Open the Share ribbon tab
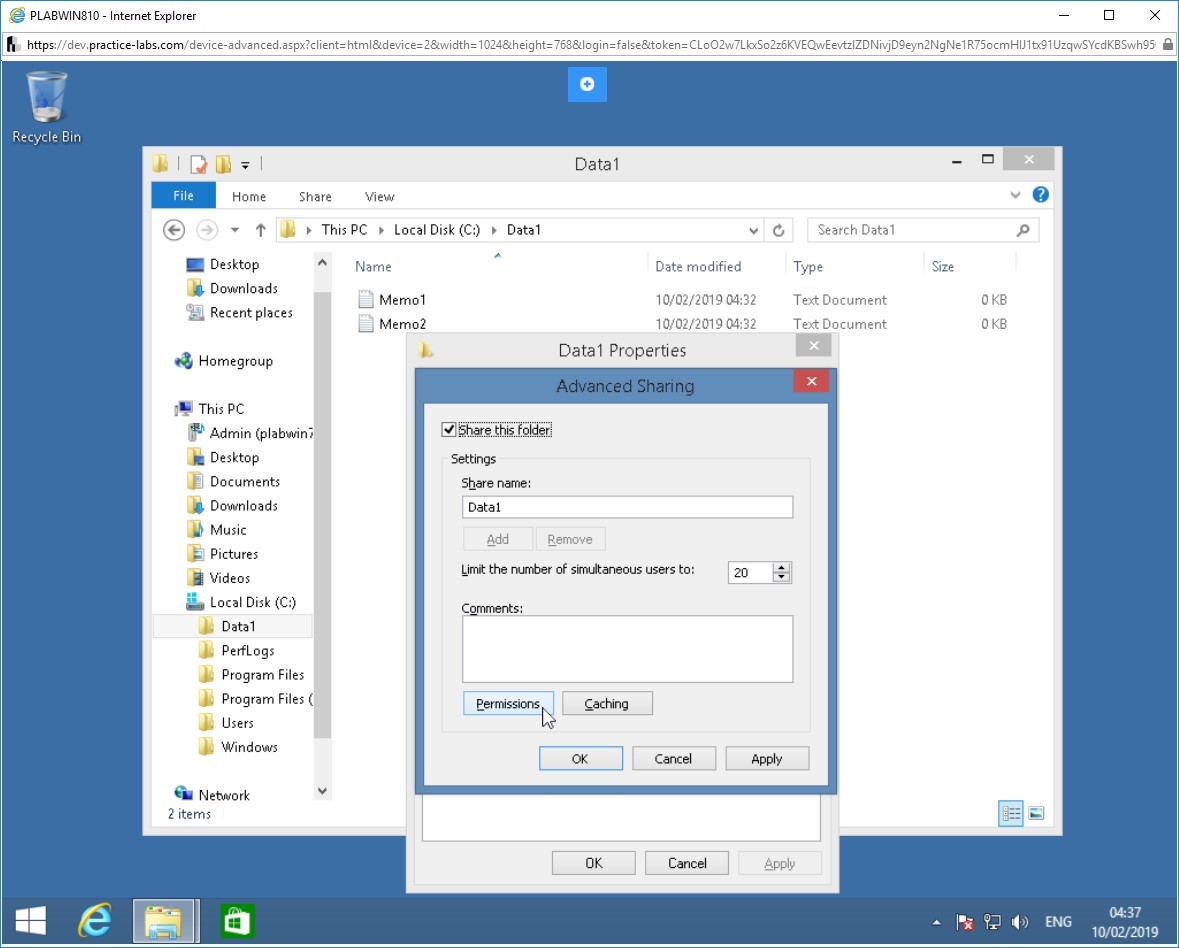The width and height of the screenshot is (1179, 948). pyautogui.click(x=315, y=196)
